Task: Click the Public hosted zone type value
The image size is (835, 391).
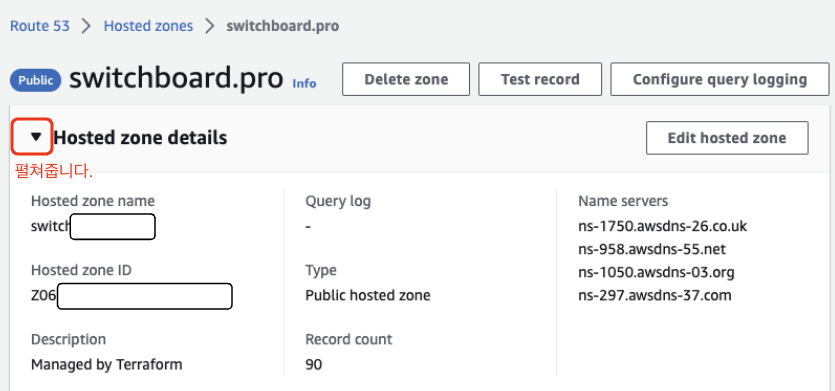Action: pos(367,295)
